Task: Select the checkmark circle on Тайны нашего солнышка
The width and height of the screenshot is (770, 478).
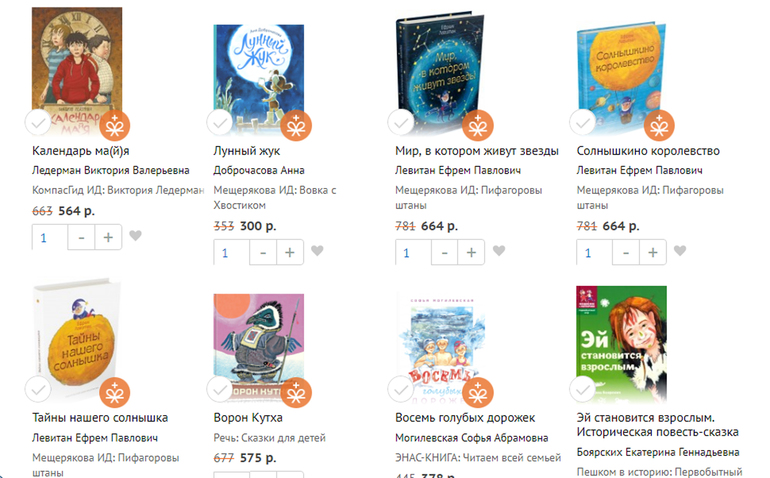Action: tap(38, 390)
